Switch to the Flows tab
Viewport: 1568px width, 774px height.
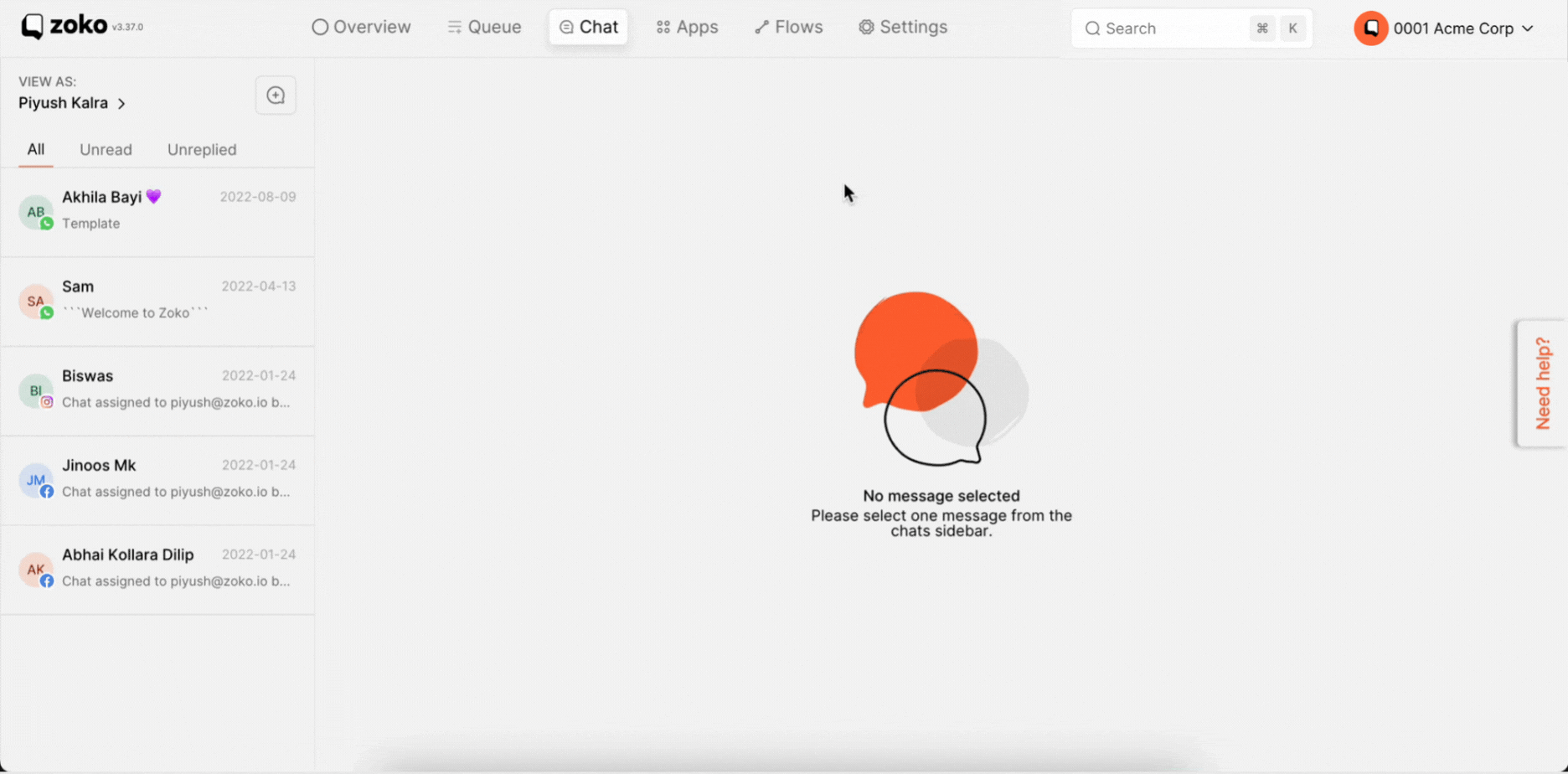pos(788,27)
